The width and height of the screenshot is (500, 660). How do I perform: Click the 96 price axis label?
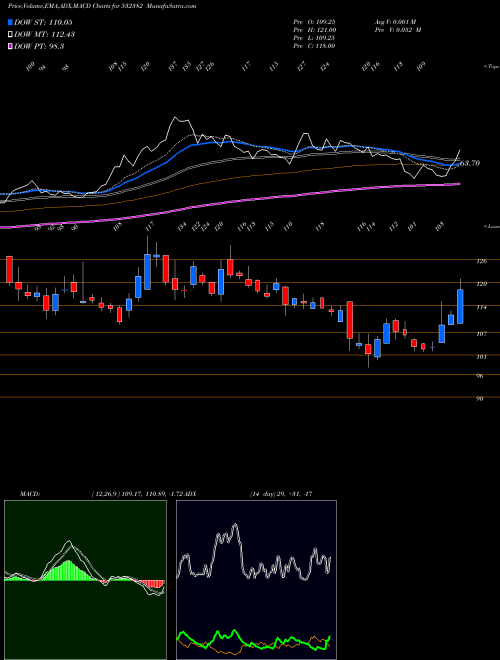pos(479,376)
